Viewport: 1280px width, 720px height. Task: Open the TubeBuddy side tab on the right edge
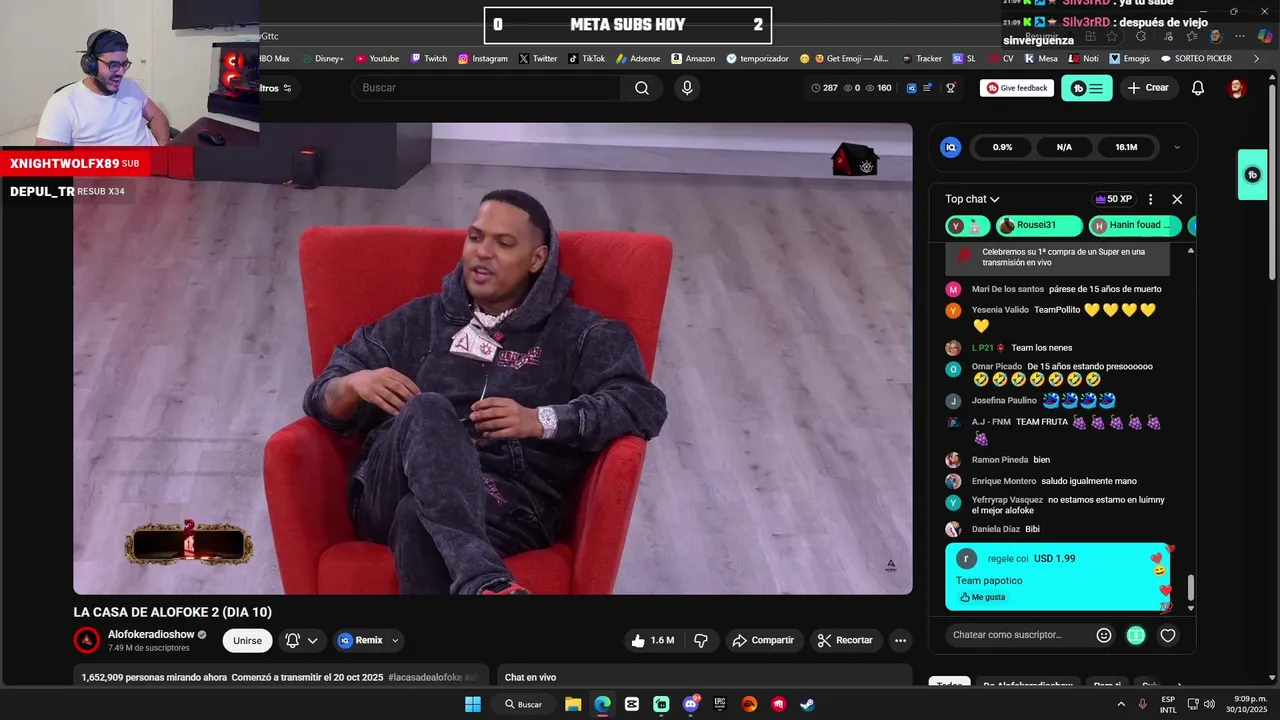coord(1253,175)
